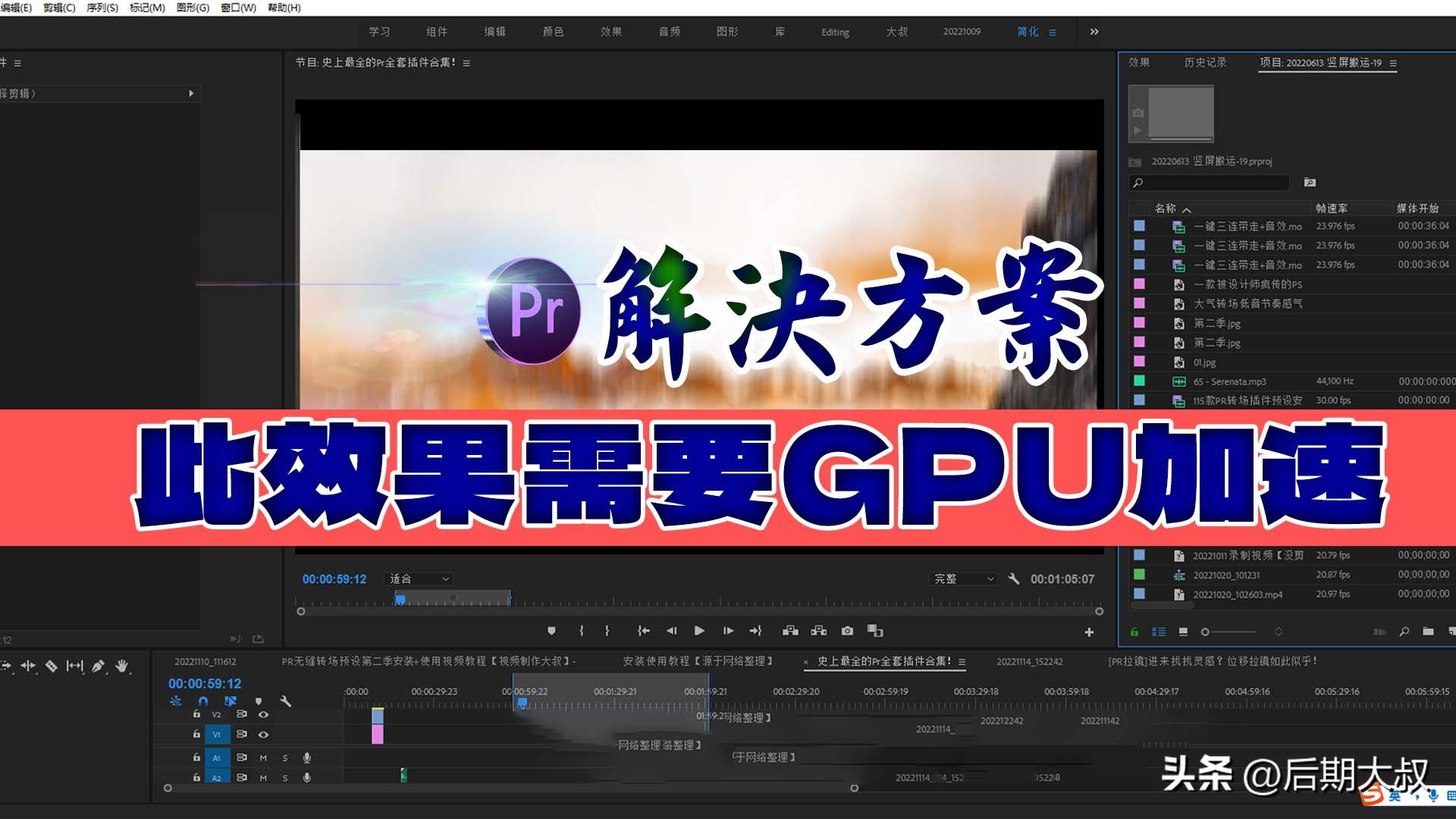Toggle lock on track A1

196,757
